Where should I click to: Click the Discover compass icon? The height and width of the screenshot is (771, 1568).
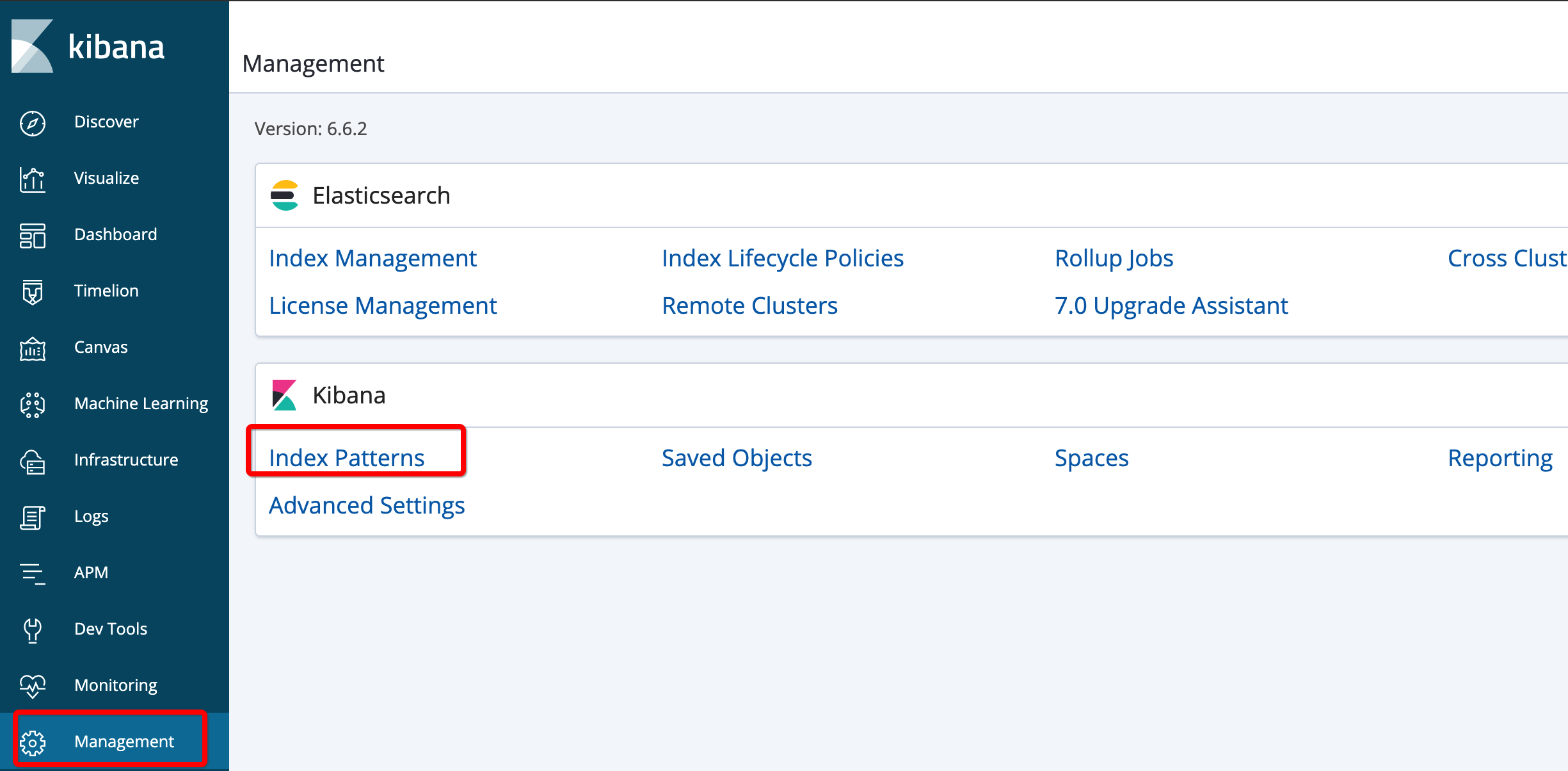click(33, 123)
